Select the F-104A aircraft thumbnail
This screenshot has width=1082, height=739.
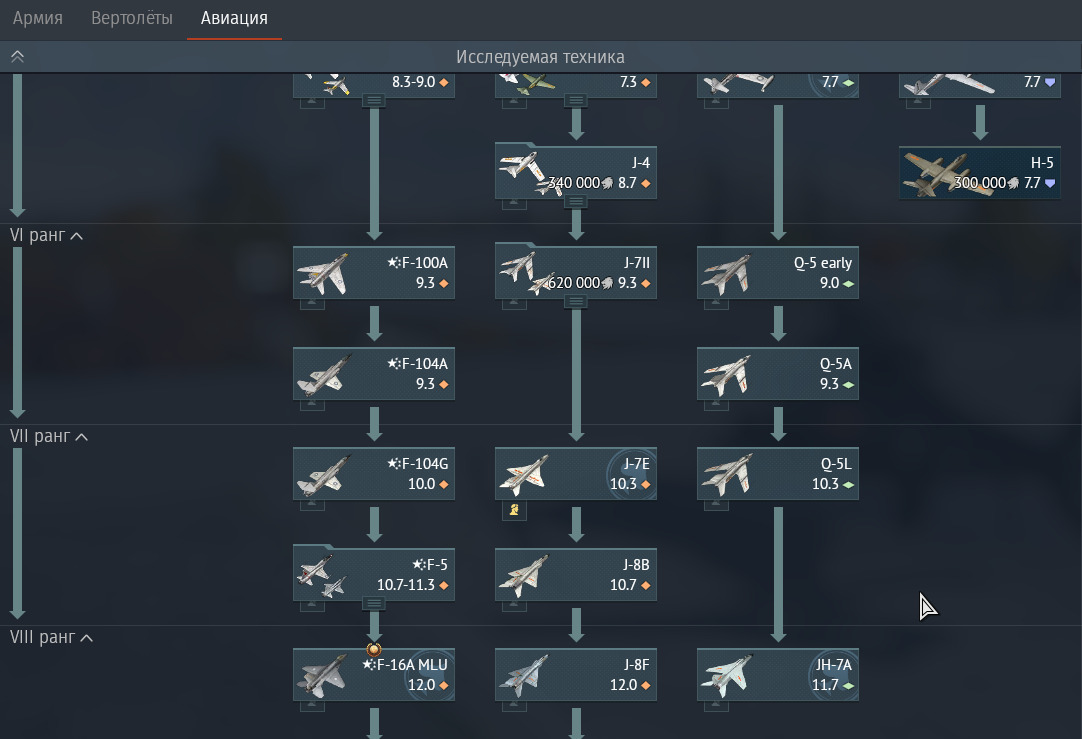click(x=323, y=375)
